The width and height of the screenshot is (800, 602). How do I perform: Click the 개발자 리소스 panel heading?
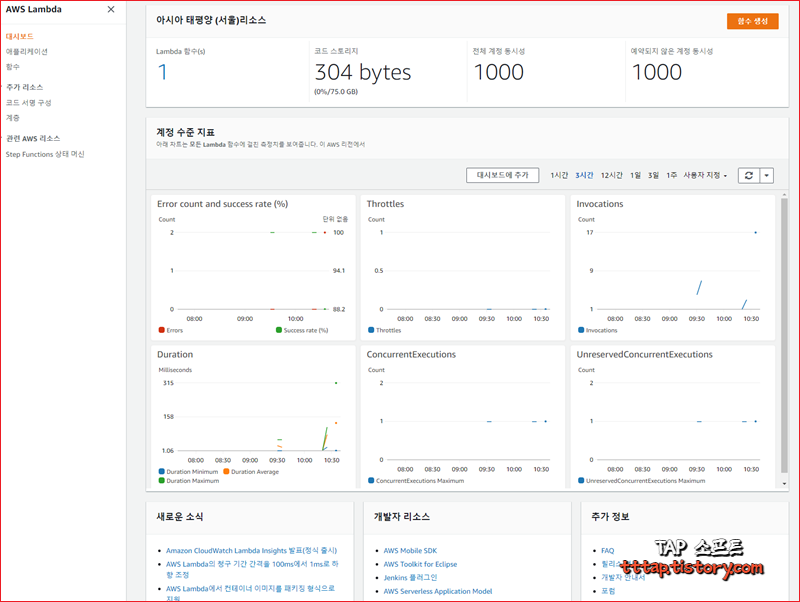(402, 517)
